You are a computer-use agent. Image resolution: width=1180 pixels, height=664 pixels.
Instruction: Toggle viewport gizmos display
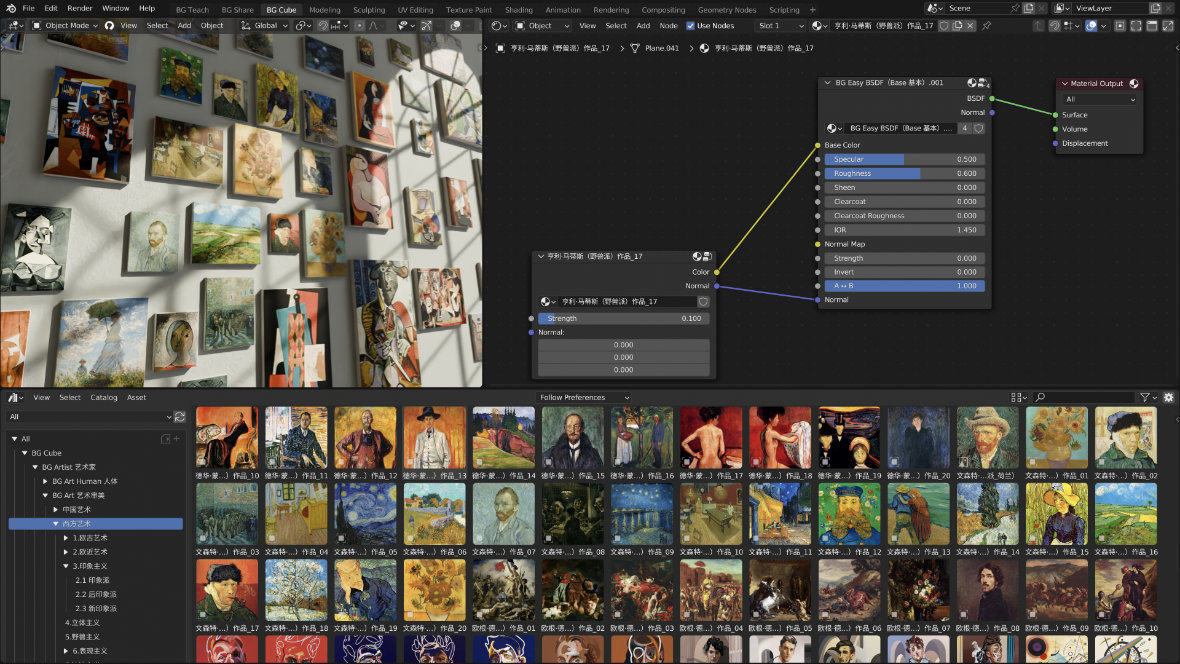[x=427, y=26]
